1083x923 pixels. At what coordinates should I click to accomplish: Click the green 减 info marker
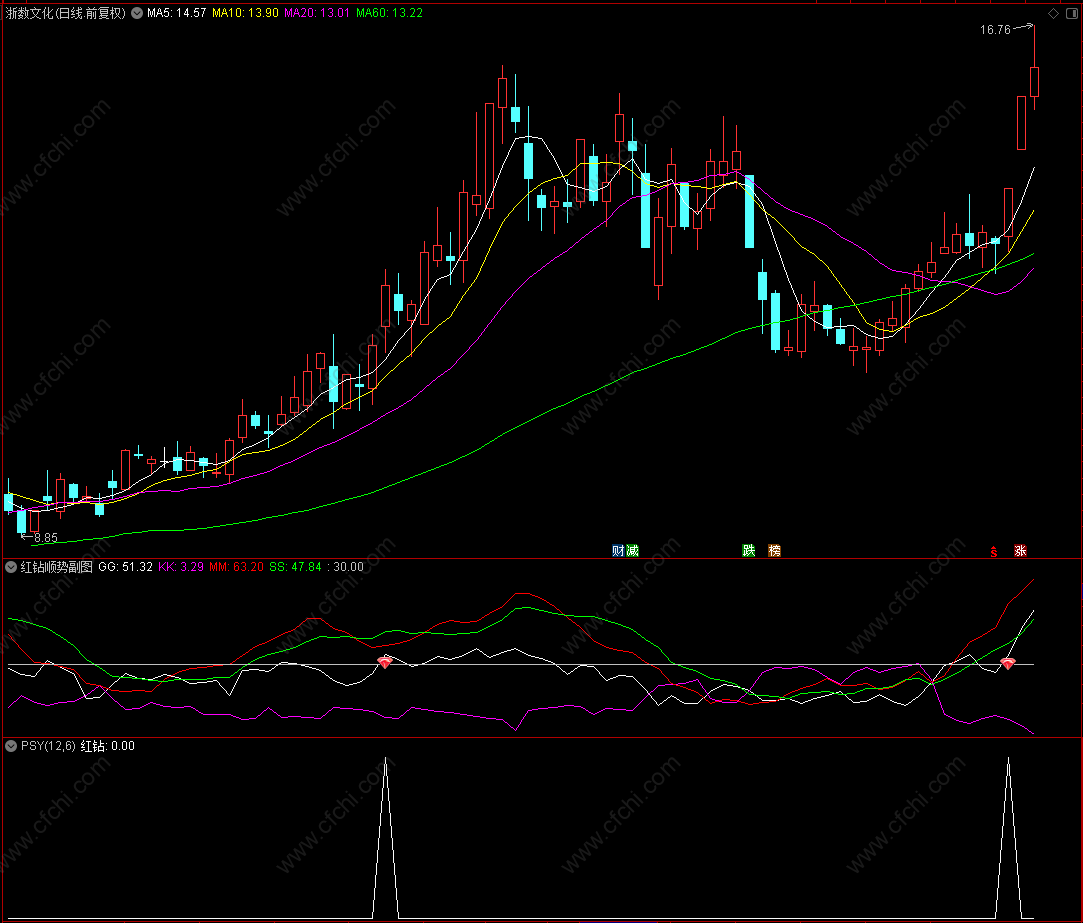pyautogui.click(x=632, y=551)
